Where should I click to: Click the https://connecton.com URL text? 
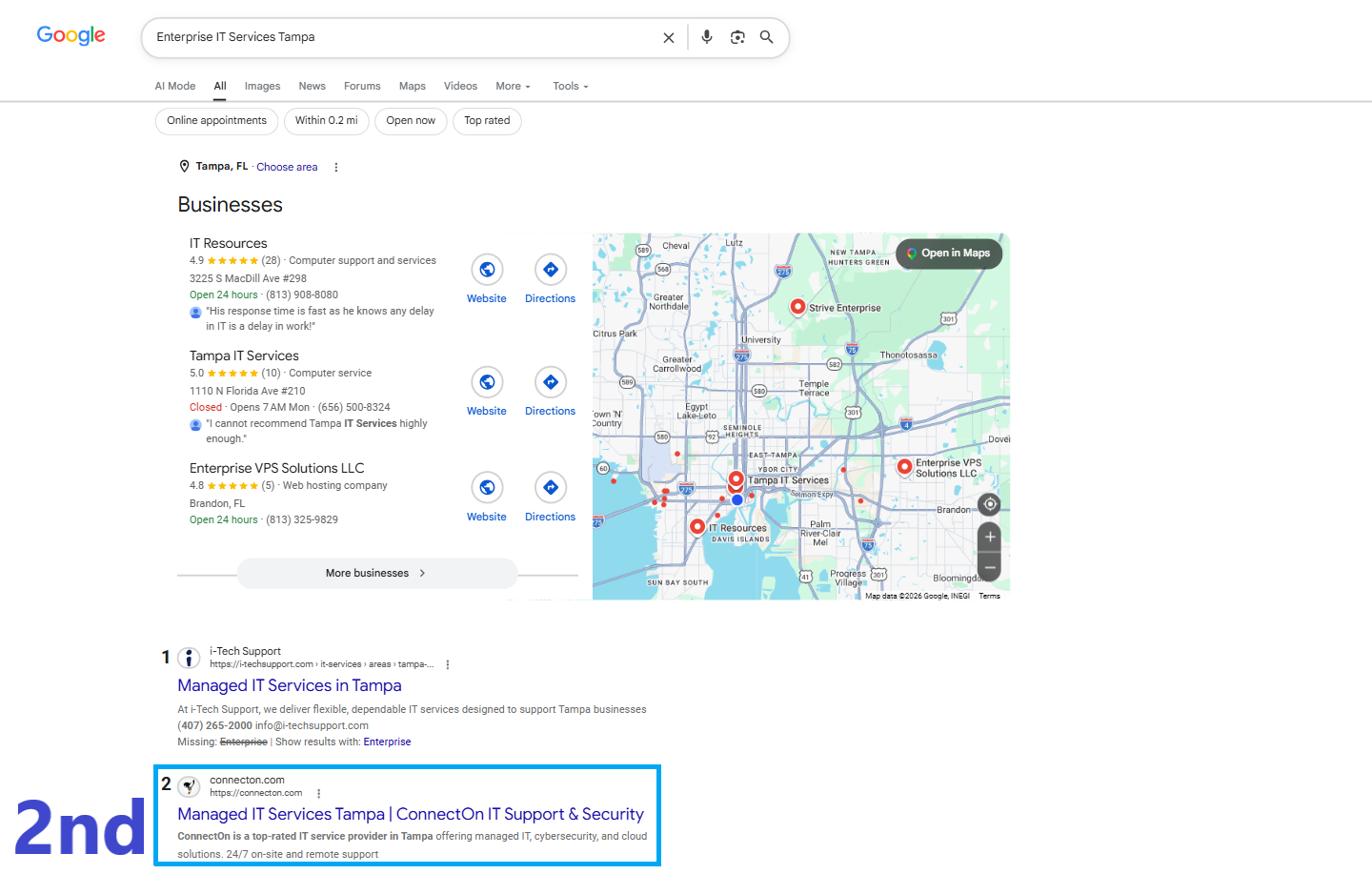[x=256, y=793]
